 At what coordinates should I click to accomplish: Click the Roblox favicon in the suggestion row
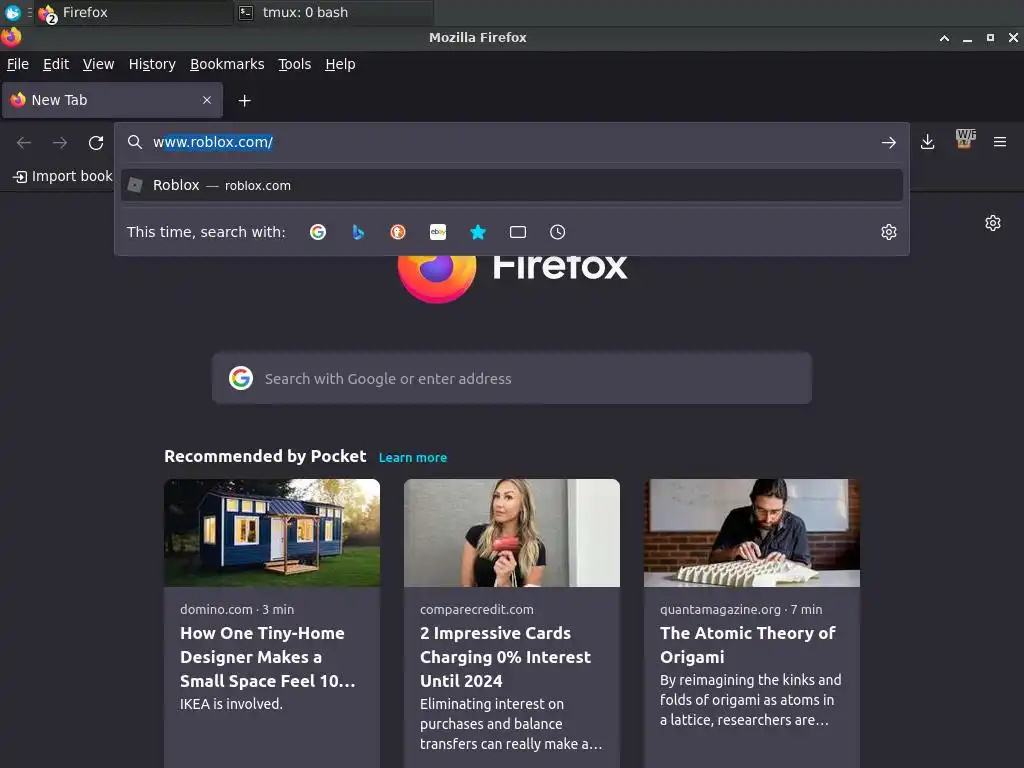[x=135, y=185]
